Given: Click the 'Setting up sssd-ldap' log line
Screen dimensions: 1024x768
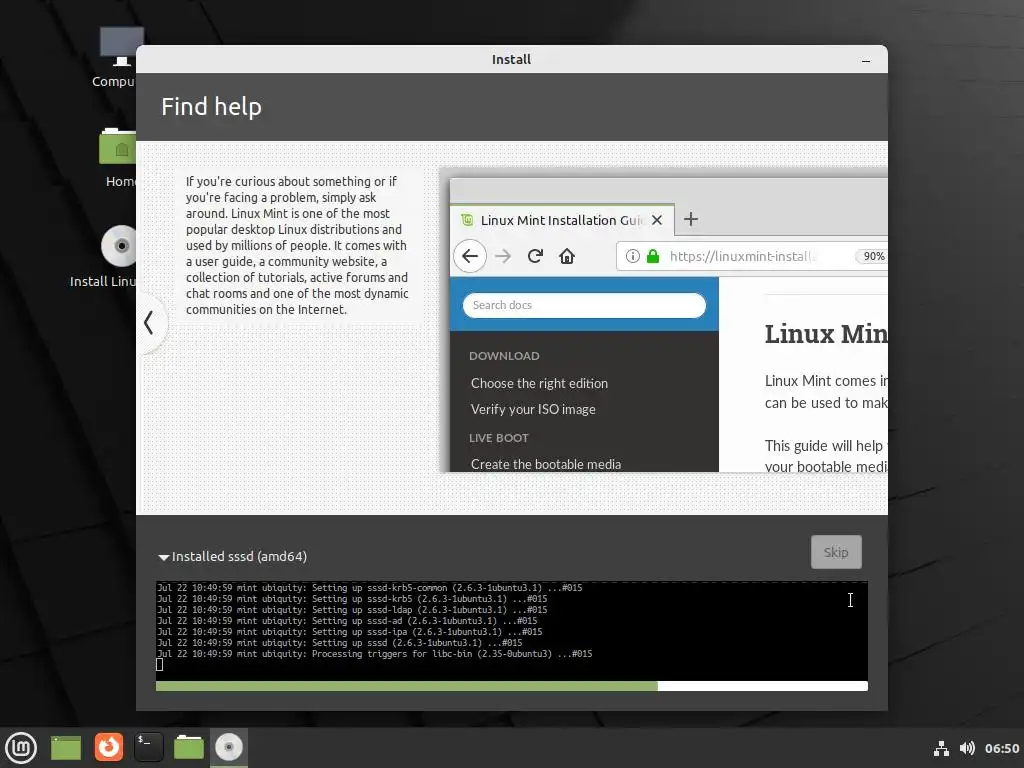Looking at the screenshot, I should point(352,610).
